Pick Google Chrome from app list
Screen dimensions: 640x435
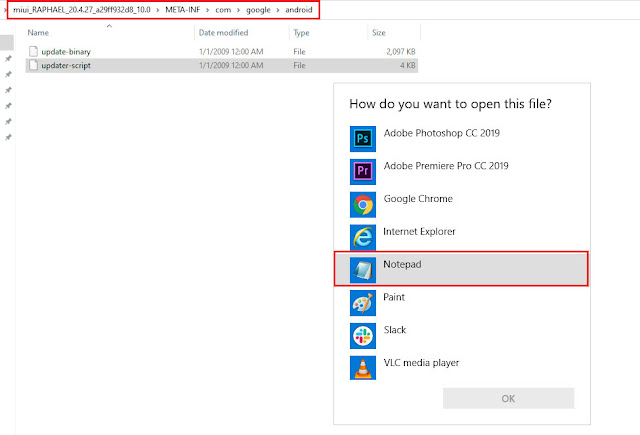[418, 199]
